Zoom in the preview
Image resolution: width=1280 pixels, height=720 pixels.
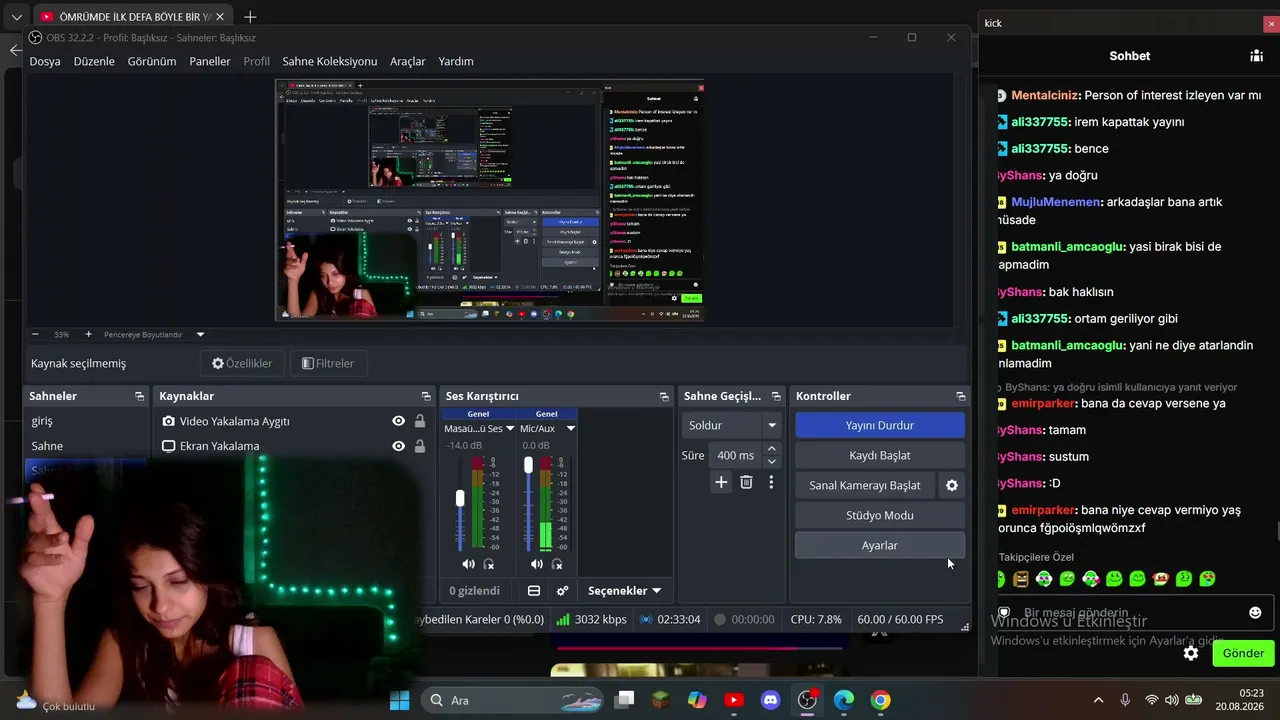click(88, 335)
